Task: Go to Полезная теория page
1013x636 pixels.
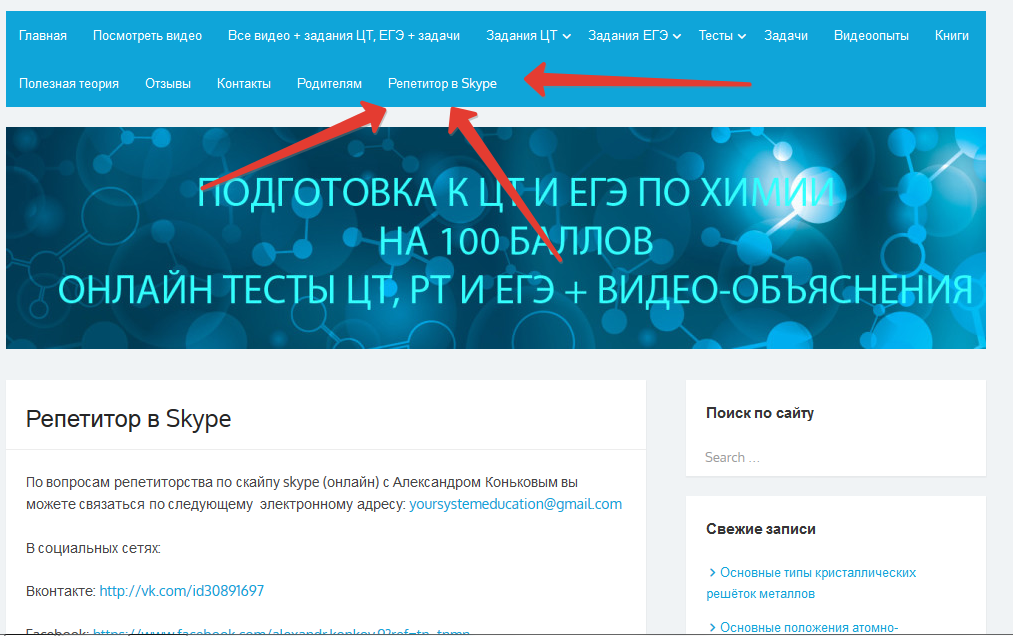Action: [x=69, y=83]
